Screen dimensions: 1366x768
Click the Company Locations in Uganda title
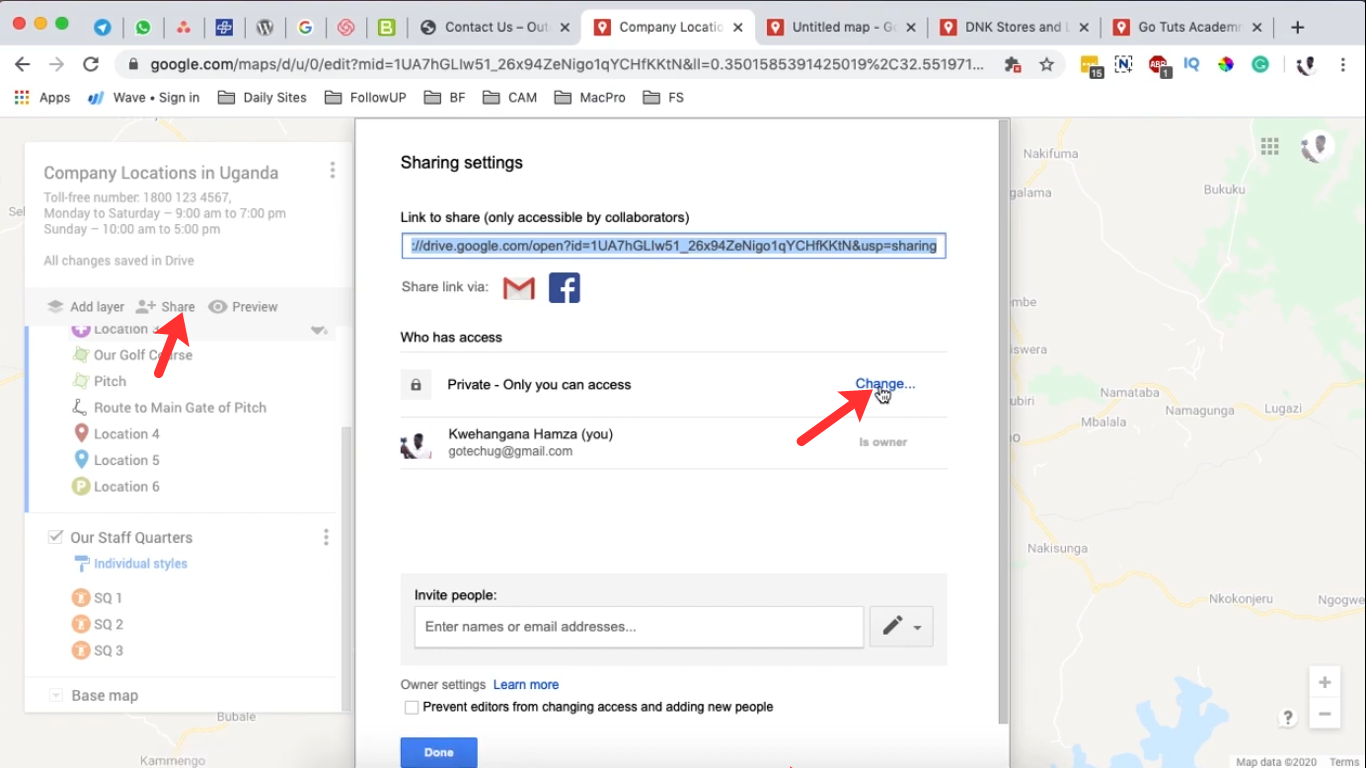tap(161, 172)
